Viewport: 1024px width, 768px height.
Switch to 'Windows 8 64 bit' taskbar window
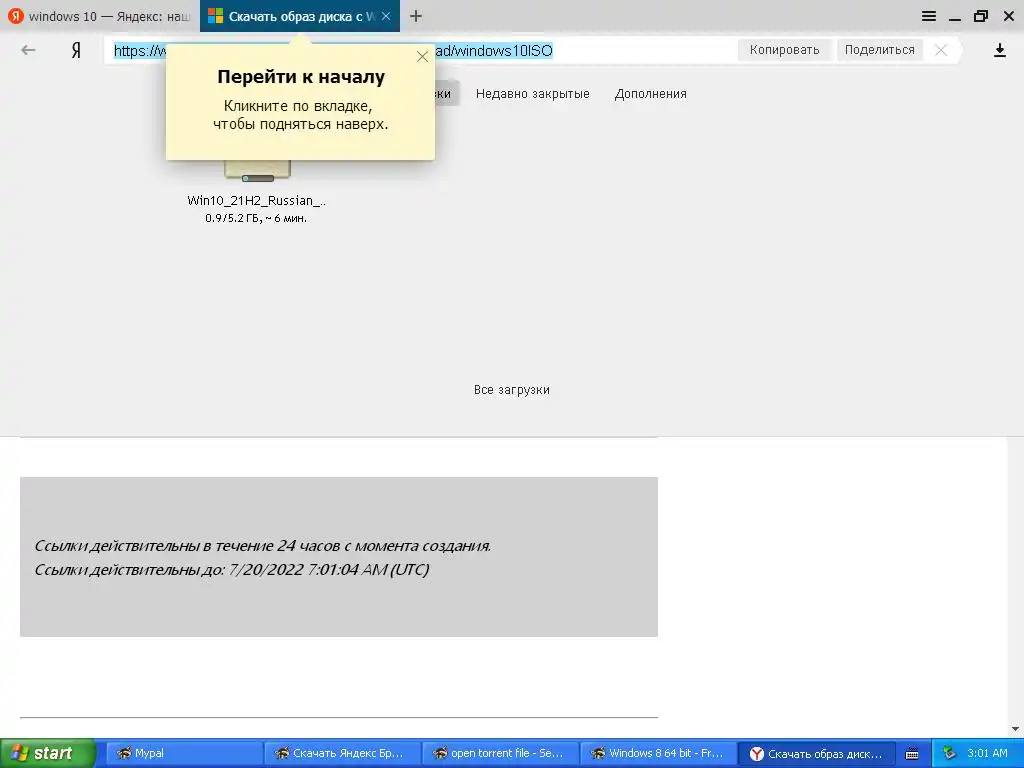click(x=658, y=754)
